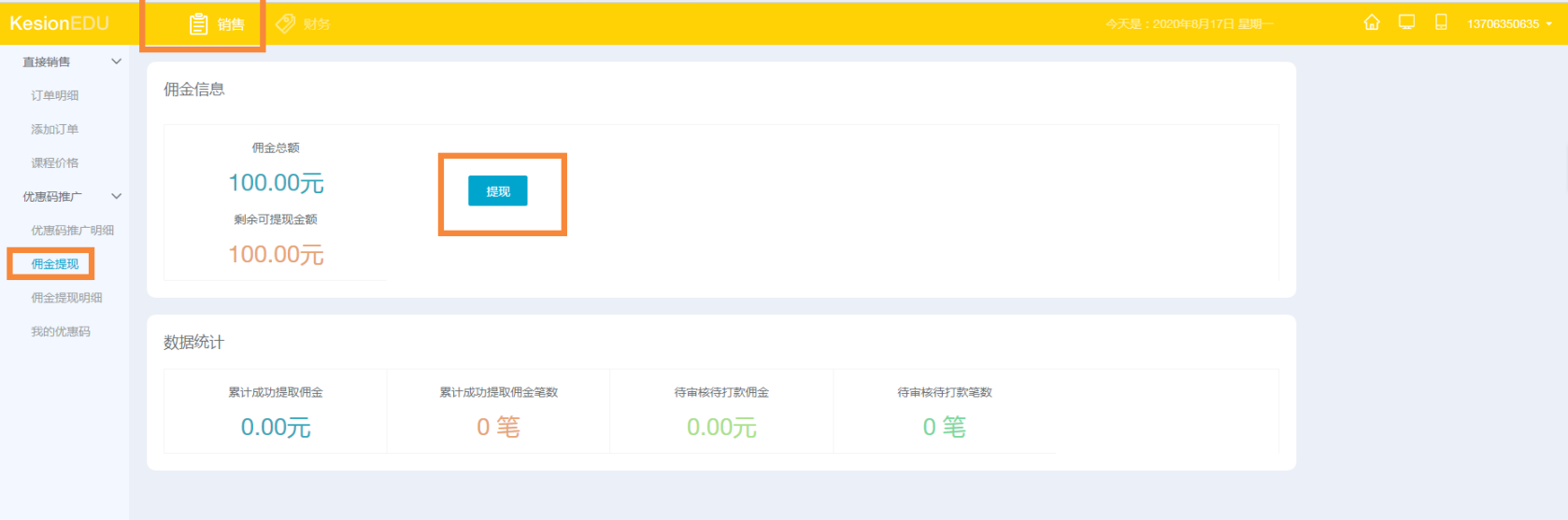Open 我的优惠码 in the sidebar
The image size is (1568, 520).
[x=61, y=331]
